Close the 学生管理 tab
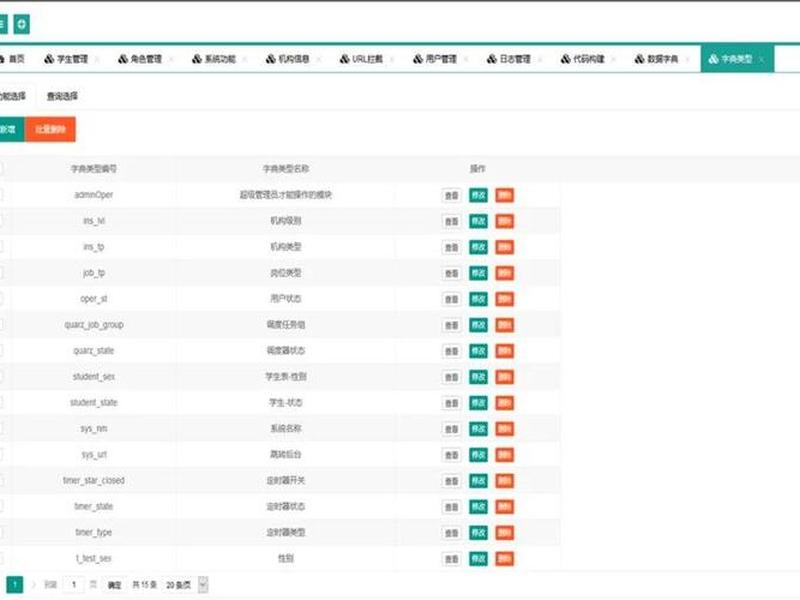Screen dimensions: 800x600 point(97,60)
